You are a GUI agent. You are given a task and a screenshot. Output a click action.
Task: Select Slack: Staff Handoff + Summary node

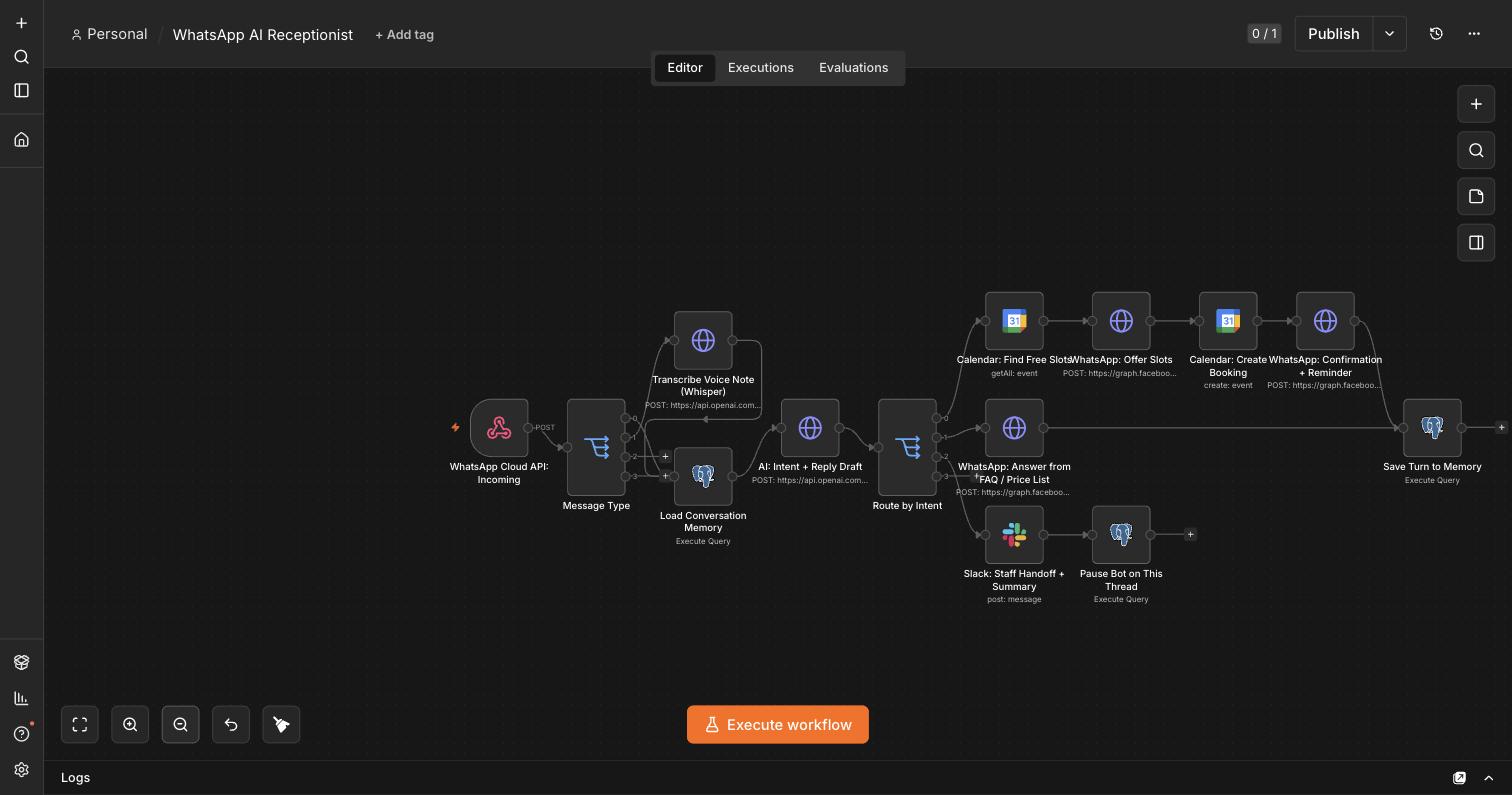tap(1014, 535)
